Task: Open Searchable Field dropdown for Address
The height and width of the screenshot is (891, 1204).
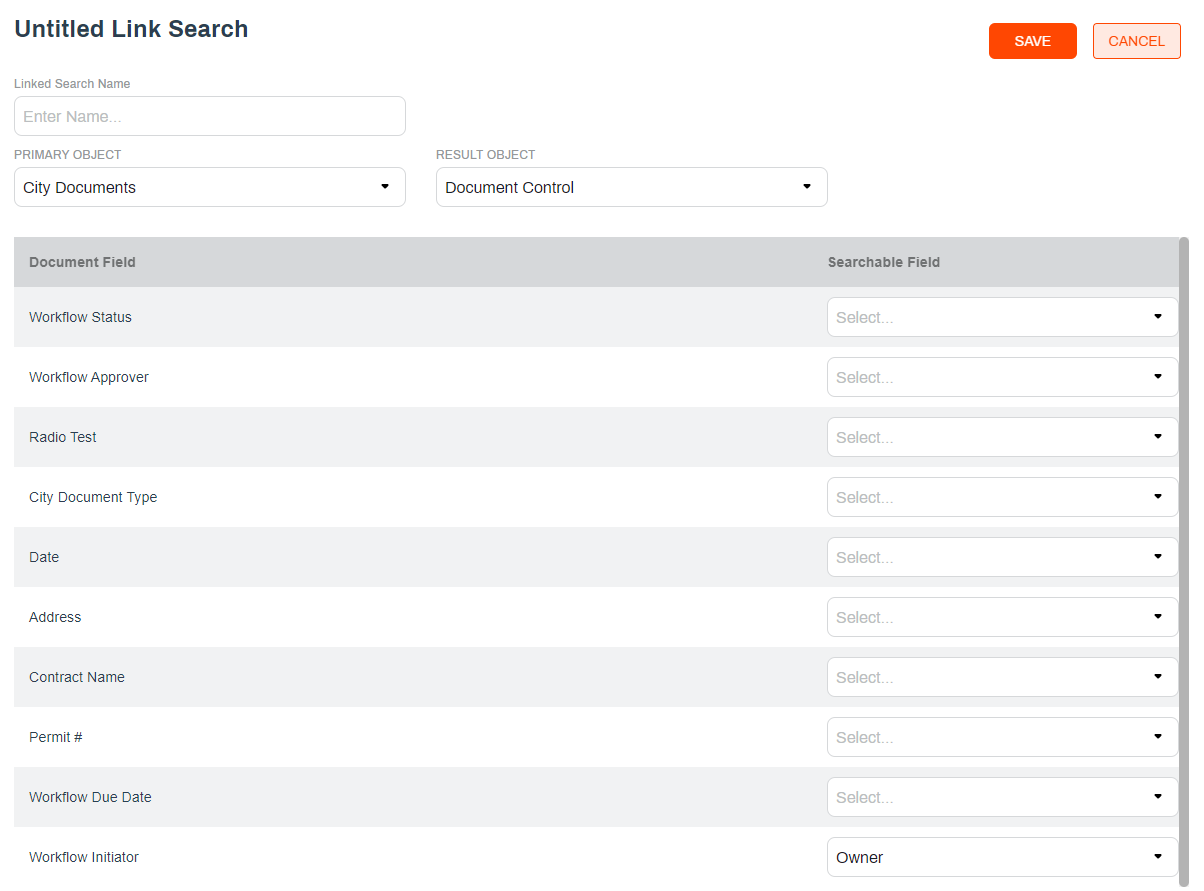Action: coord(1003,617)
